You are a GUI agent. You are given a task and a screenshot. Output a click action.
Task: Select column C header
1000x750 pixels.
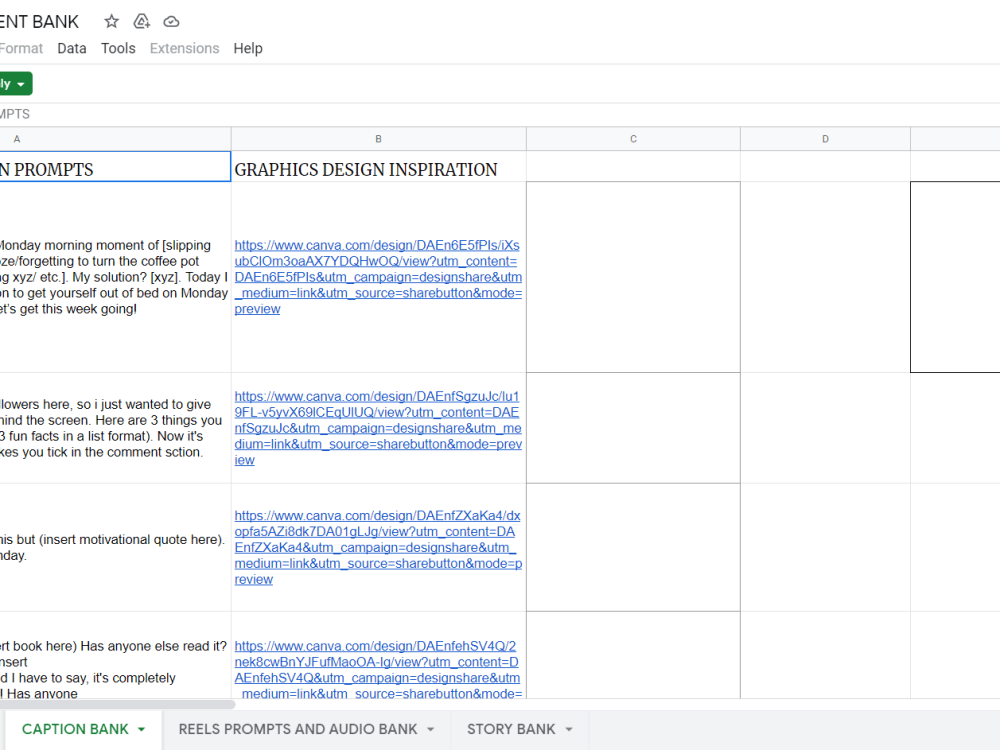[x=633, y=139]
